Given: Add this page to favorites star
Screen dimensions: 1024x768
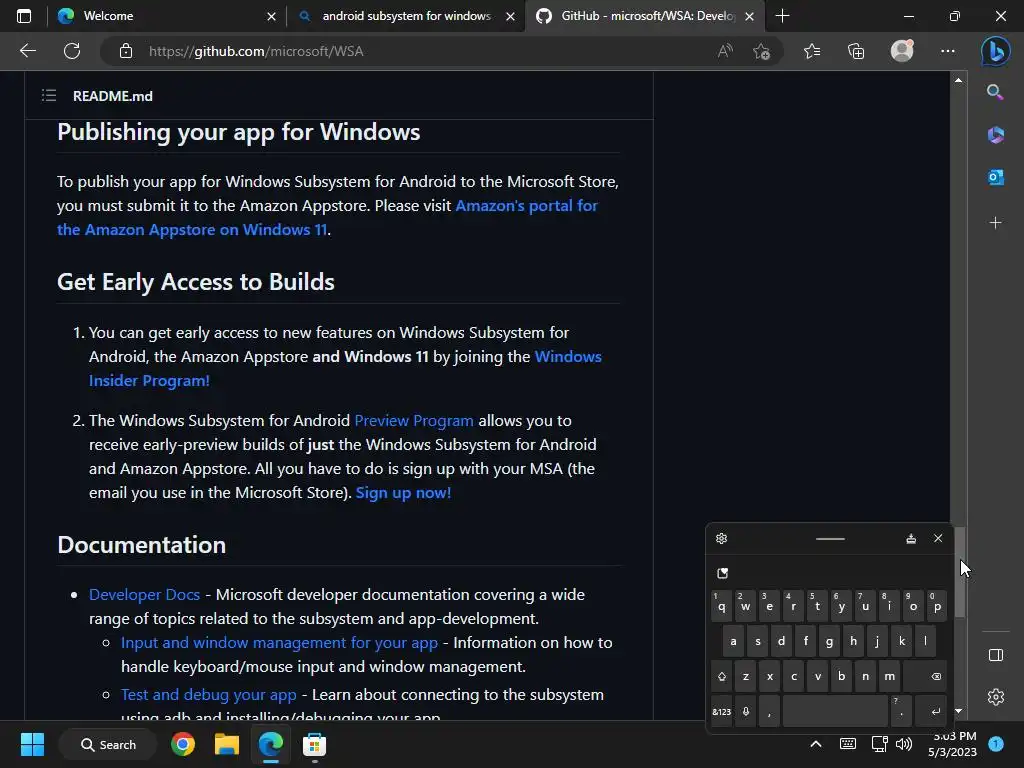Looking at the screenshot, I should (761, 51).
